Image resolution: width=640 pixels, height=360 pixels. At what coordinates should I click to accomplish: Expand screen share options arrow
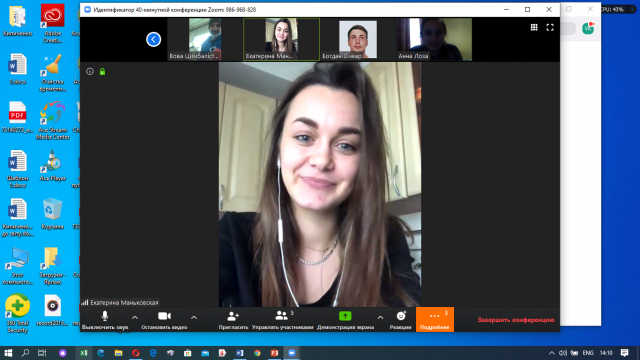(x=380, y=318)
